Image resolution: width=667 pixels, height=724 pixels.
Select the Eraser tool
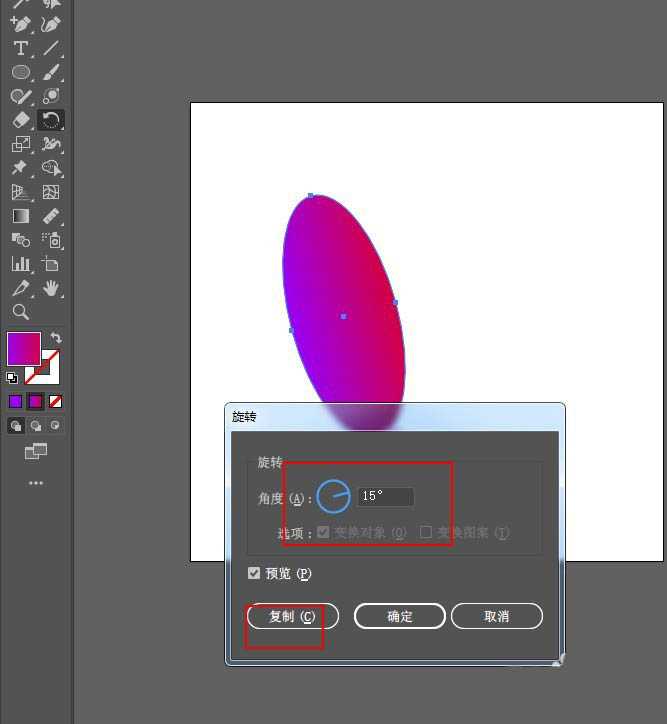[20, 120]
